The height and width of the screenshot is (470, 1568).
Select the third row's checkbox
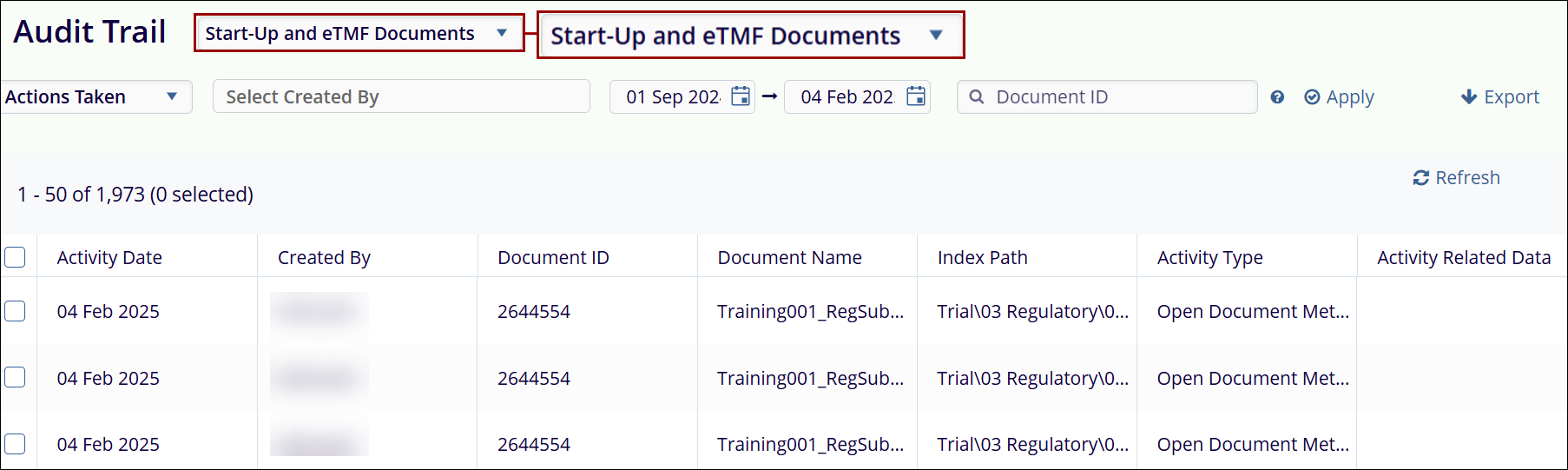pyautogui.click(x=16, y=444)
